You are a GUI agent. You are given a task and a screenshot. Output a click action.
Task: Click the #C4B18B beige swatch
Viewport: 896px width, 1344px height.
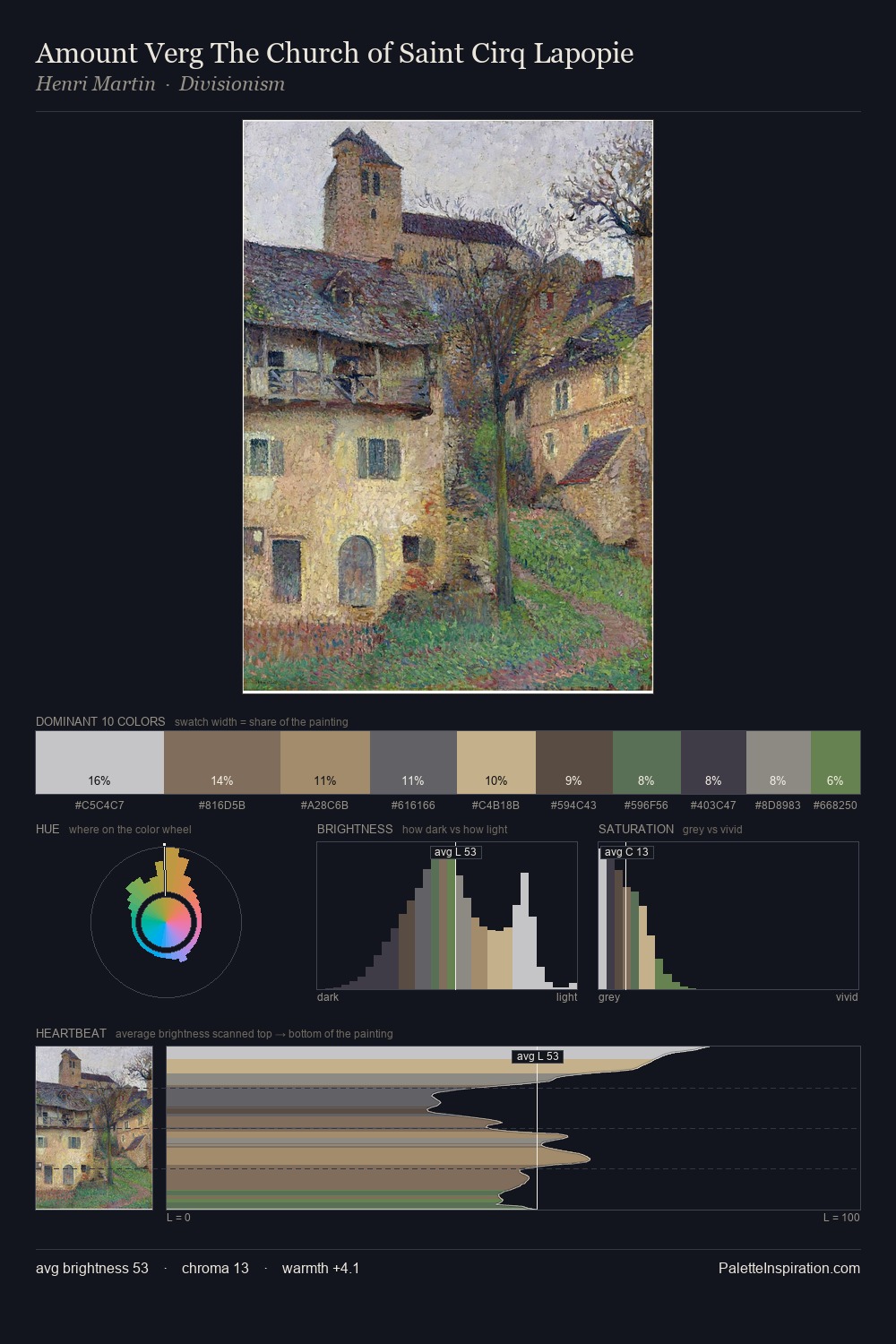click(496, 762)
